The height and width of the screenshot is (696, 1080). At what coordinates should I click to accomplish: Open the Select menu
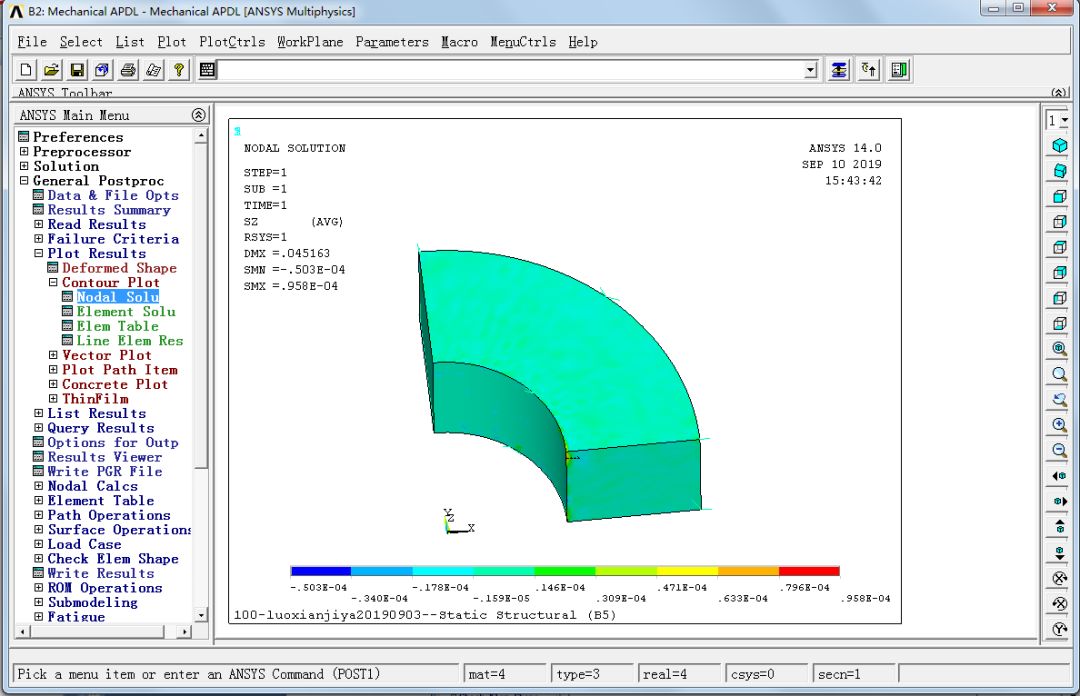point(81,42)
